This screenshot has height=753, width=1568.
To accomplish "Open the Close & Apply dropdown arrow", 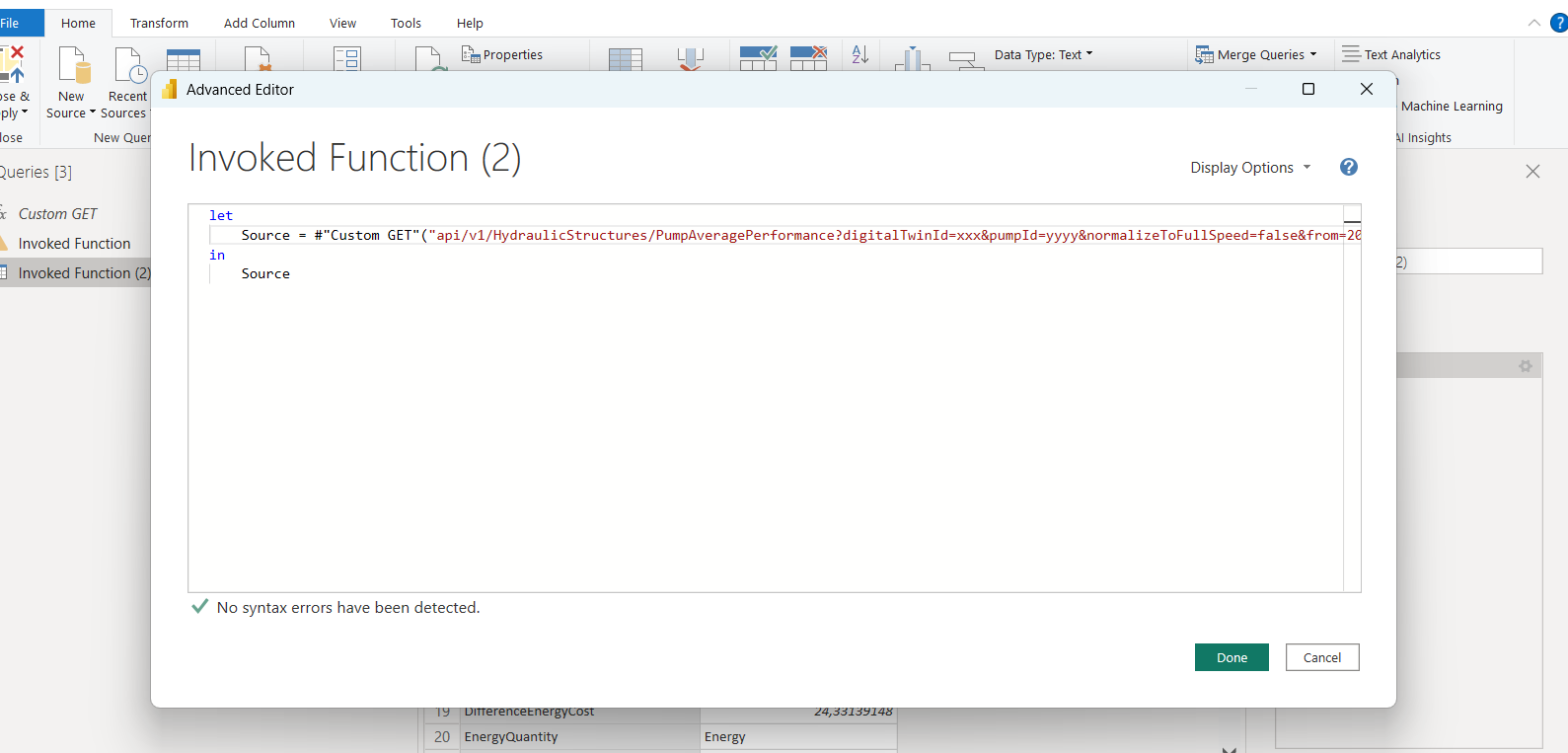I will tap(25, 113).
